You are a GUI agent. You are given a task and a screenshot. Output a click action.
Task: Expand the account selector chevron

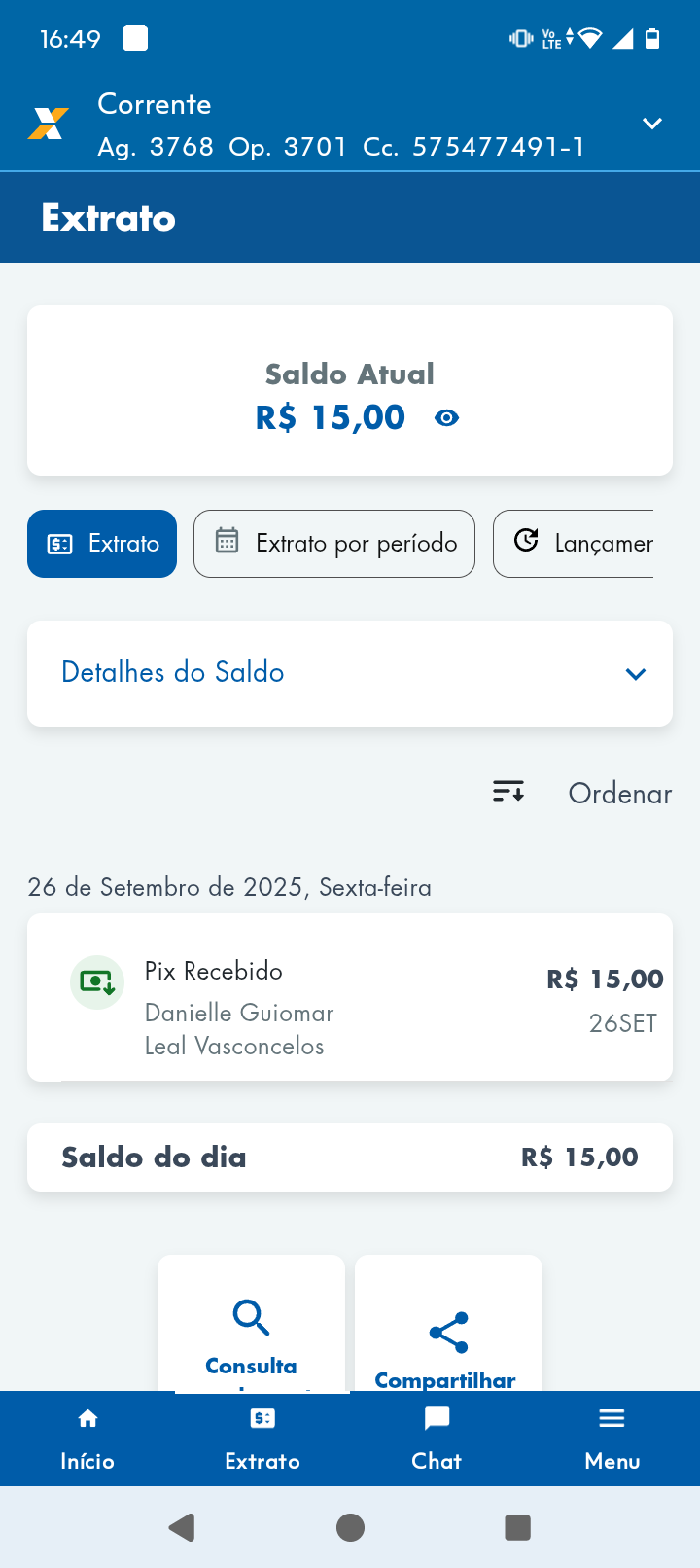[x=652, y=124]
